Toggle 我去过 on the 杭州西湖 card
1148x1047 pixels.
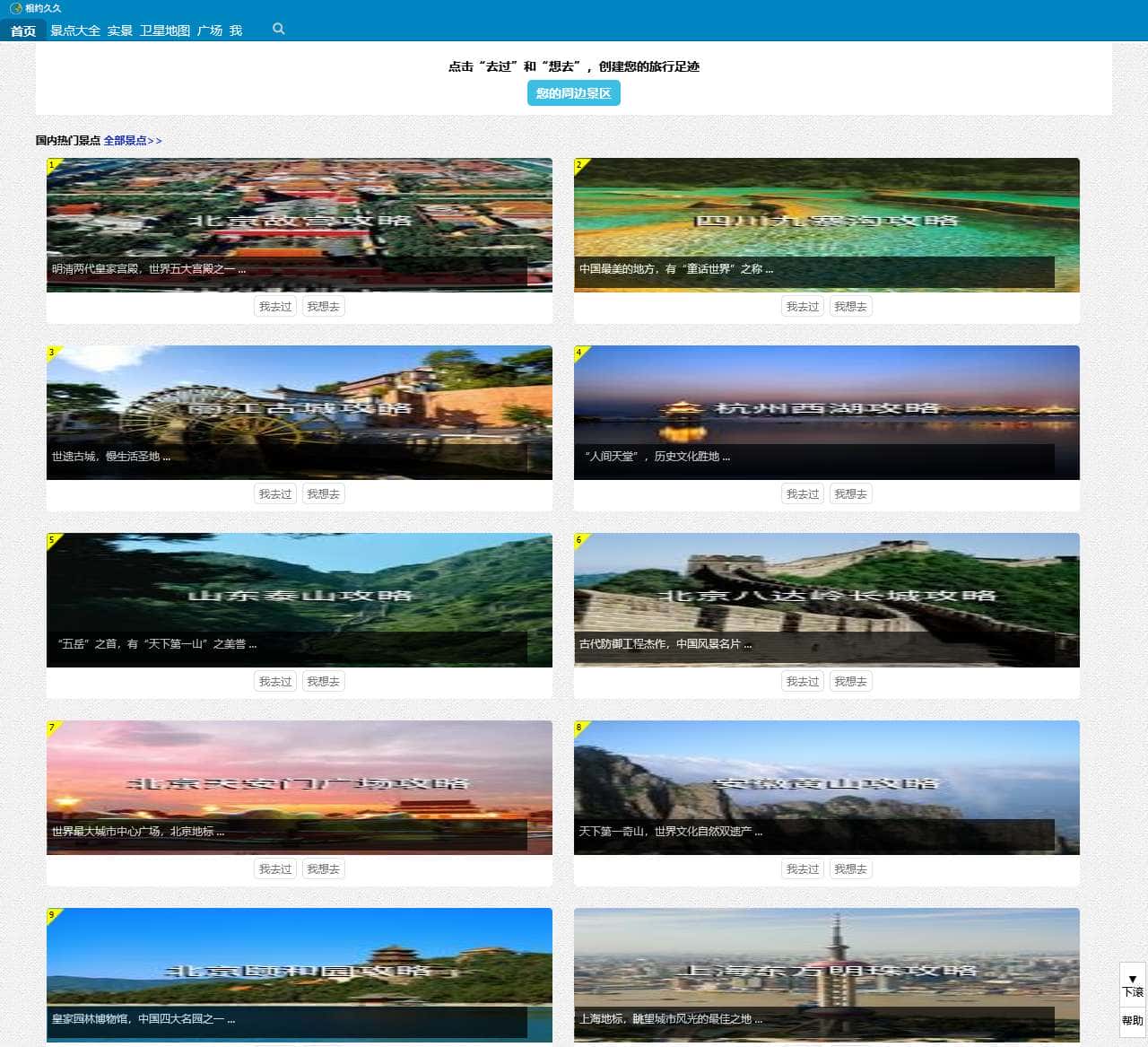(x=802, y=493)
